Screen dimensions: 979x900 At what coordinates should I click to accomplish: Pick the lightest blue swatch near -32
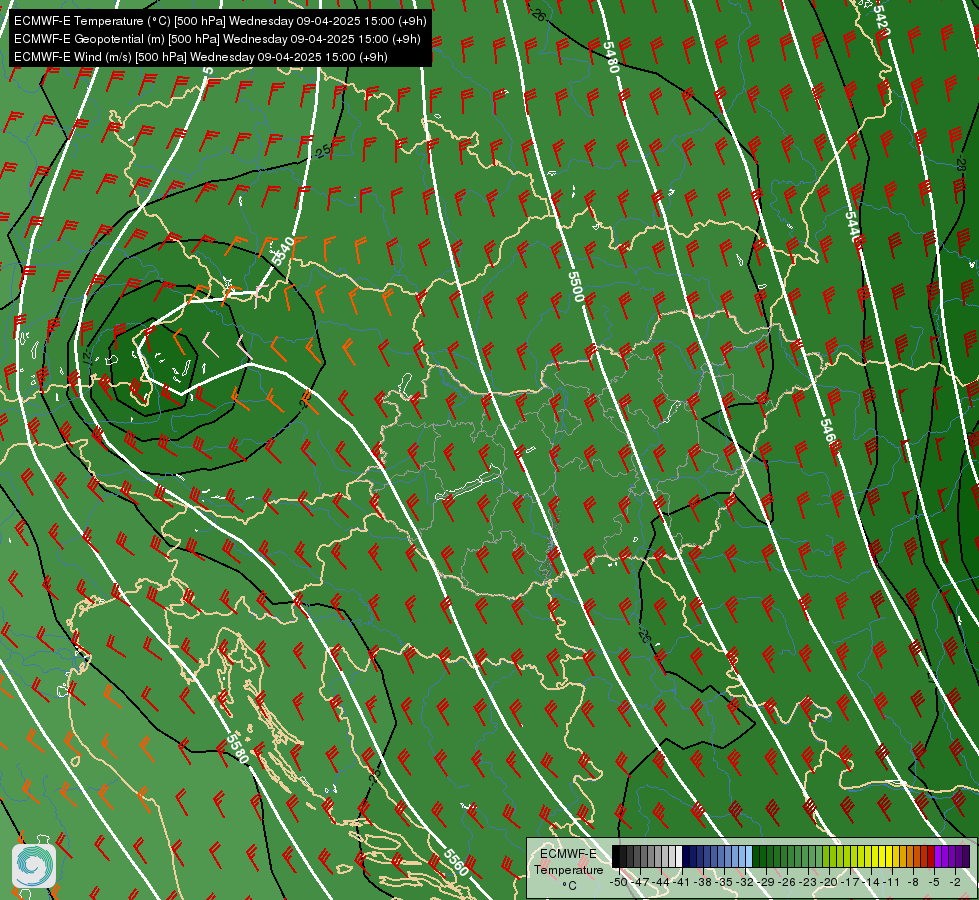tap(749, 856)
